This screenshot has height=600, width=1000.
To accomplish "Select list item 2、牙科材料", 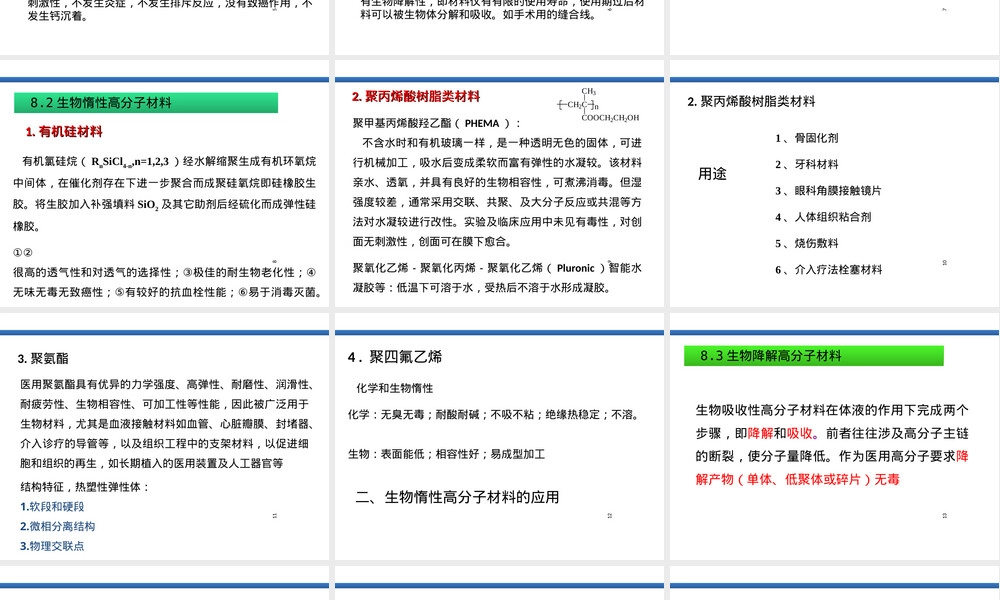I will pyautogui.click(x=807, y=165).
